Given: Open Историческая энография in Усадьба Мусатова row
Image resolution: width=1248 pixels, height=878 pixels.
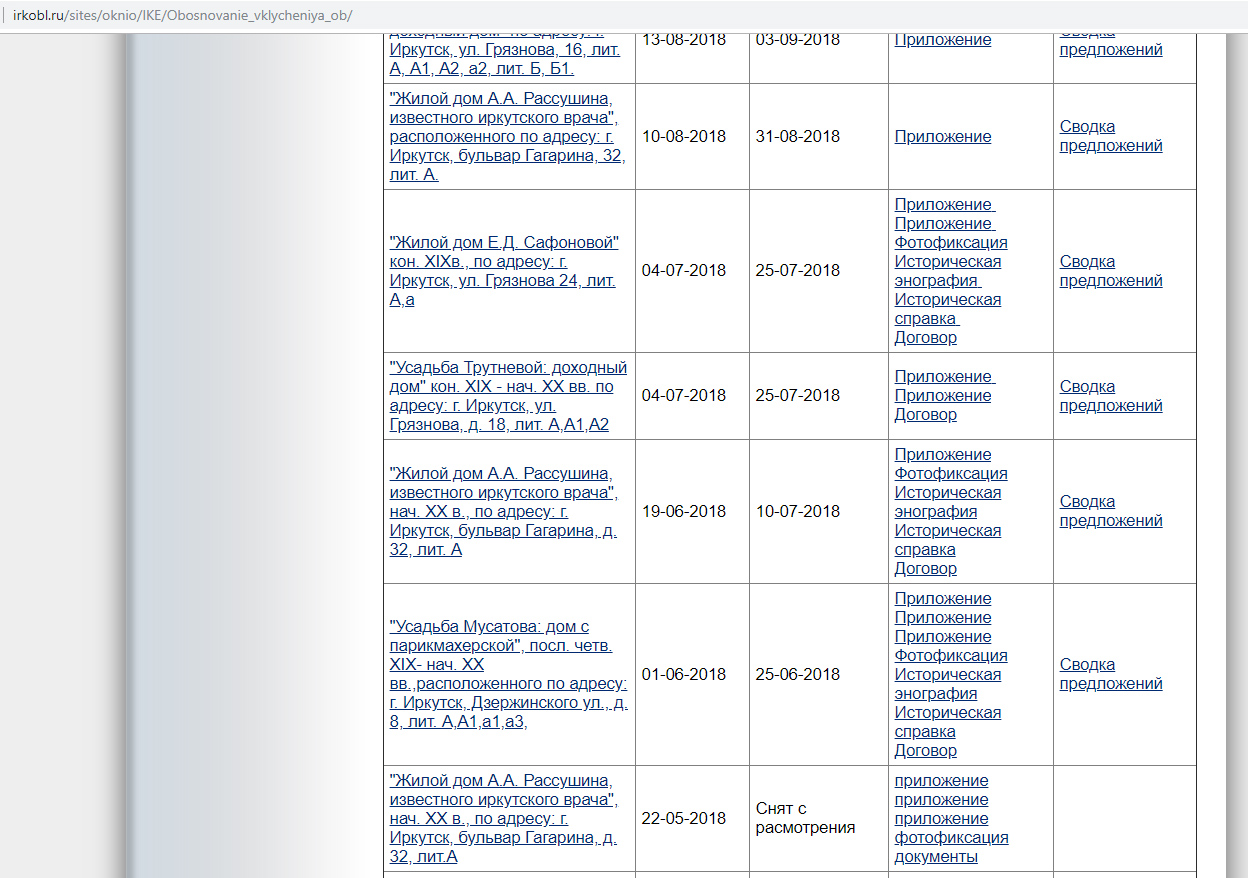Looking at the screenshot, I should pyautogui.click(x=947, y=684).
